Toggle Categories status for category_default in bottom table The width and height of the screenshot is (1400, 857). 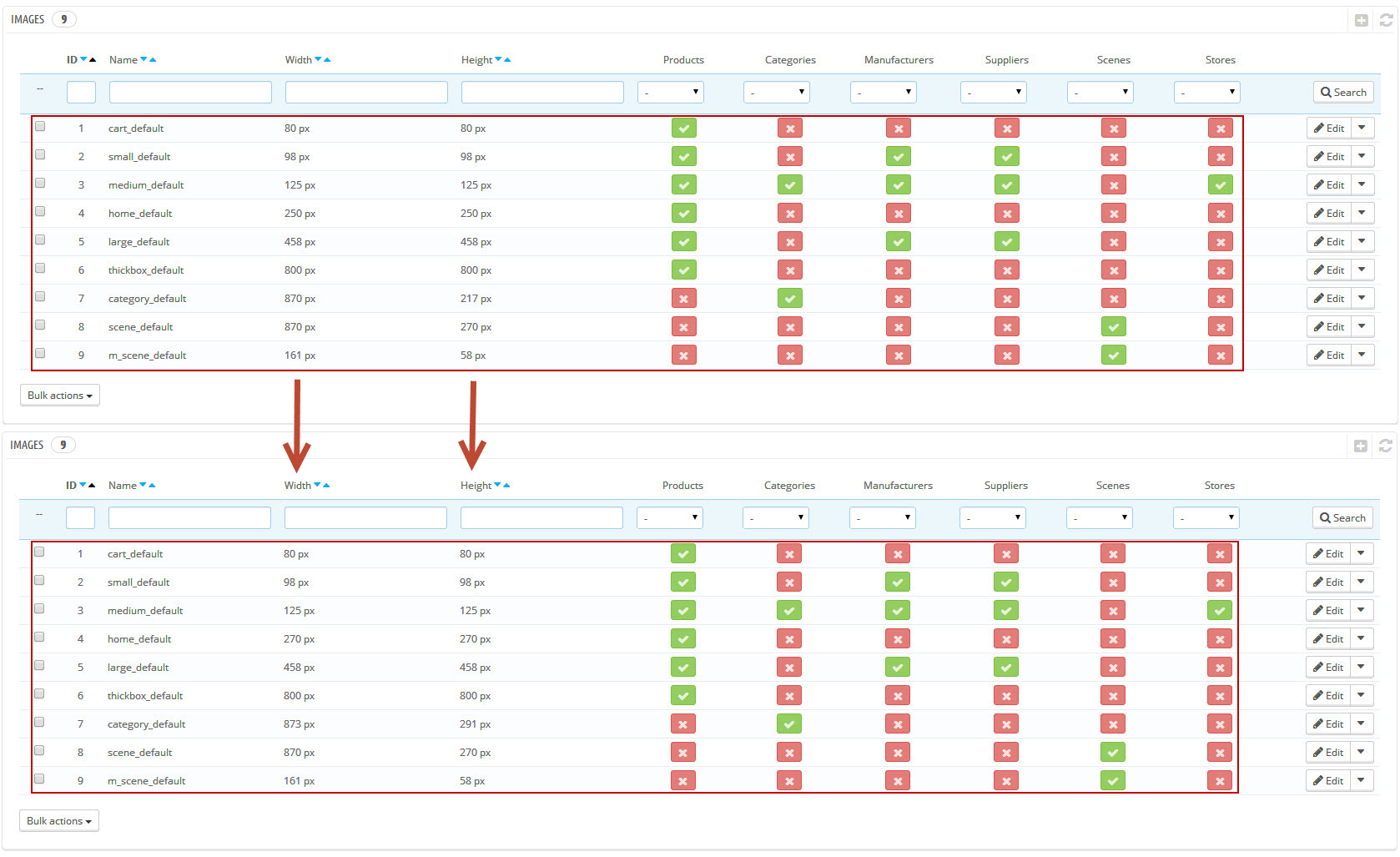click(x=788, y=724)
